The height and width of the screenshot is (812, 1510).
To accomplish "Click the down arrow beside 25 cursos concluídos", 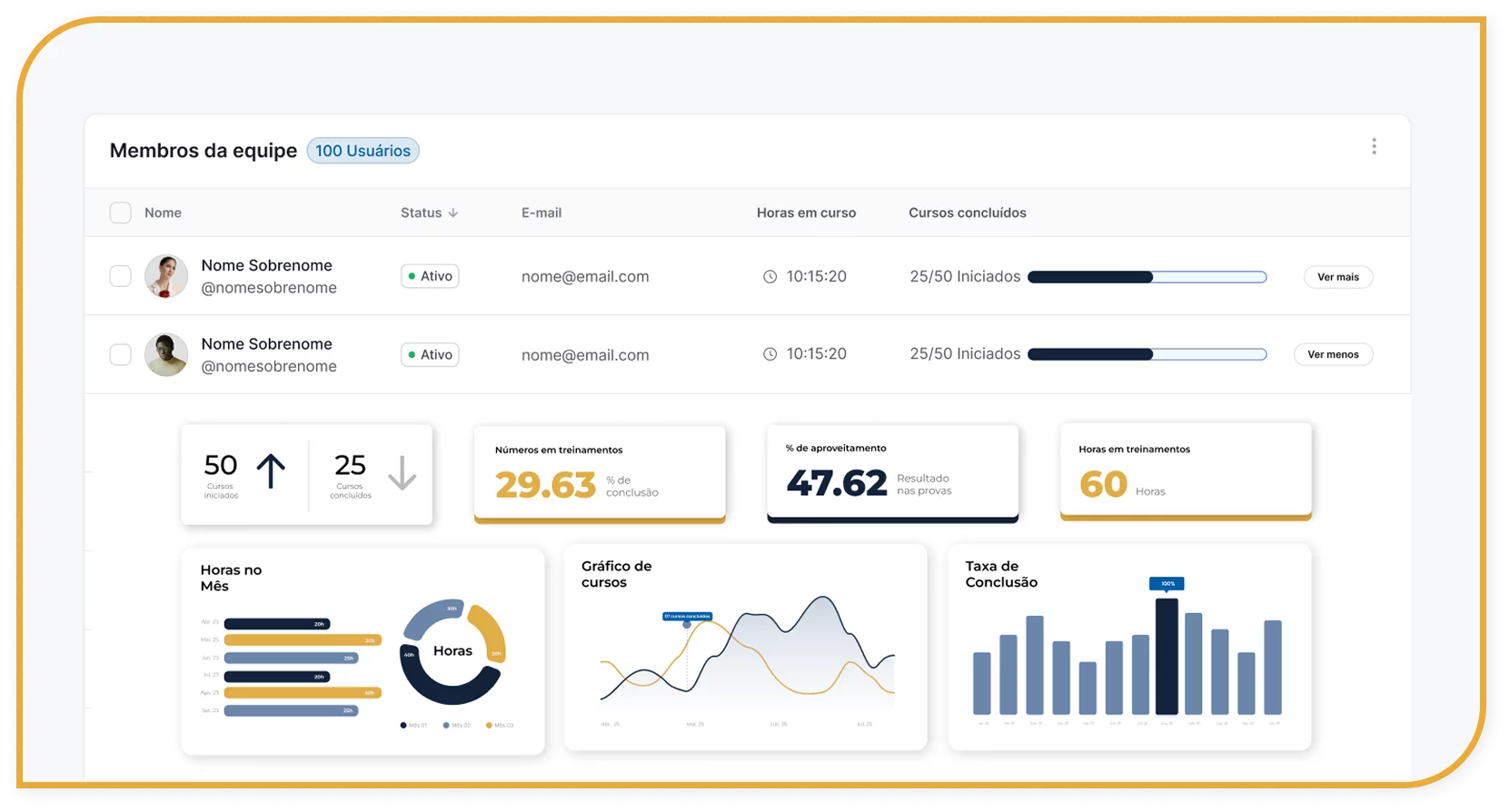I will pos(402,472).
